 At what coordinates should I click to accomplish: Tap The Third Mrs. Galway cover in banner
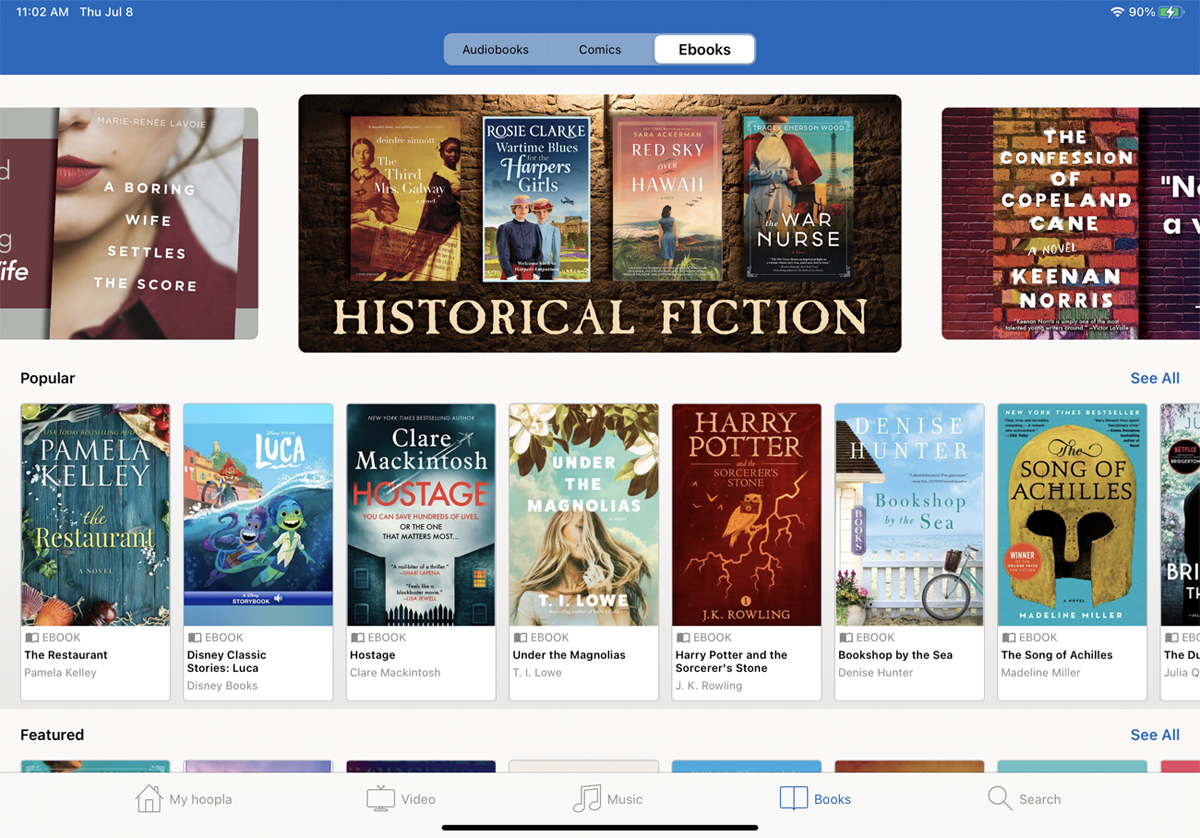coord(406,198)
